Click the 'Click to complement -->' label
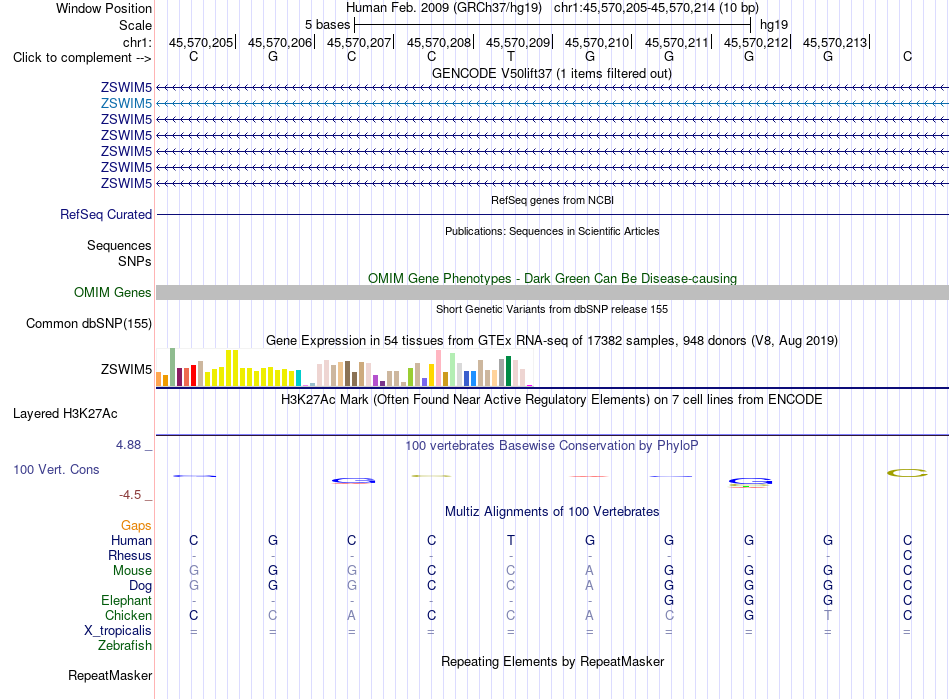This screenshot has width=950, height=699. pyautogui.click(x=82, y=58)
